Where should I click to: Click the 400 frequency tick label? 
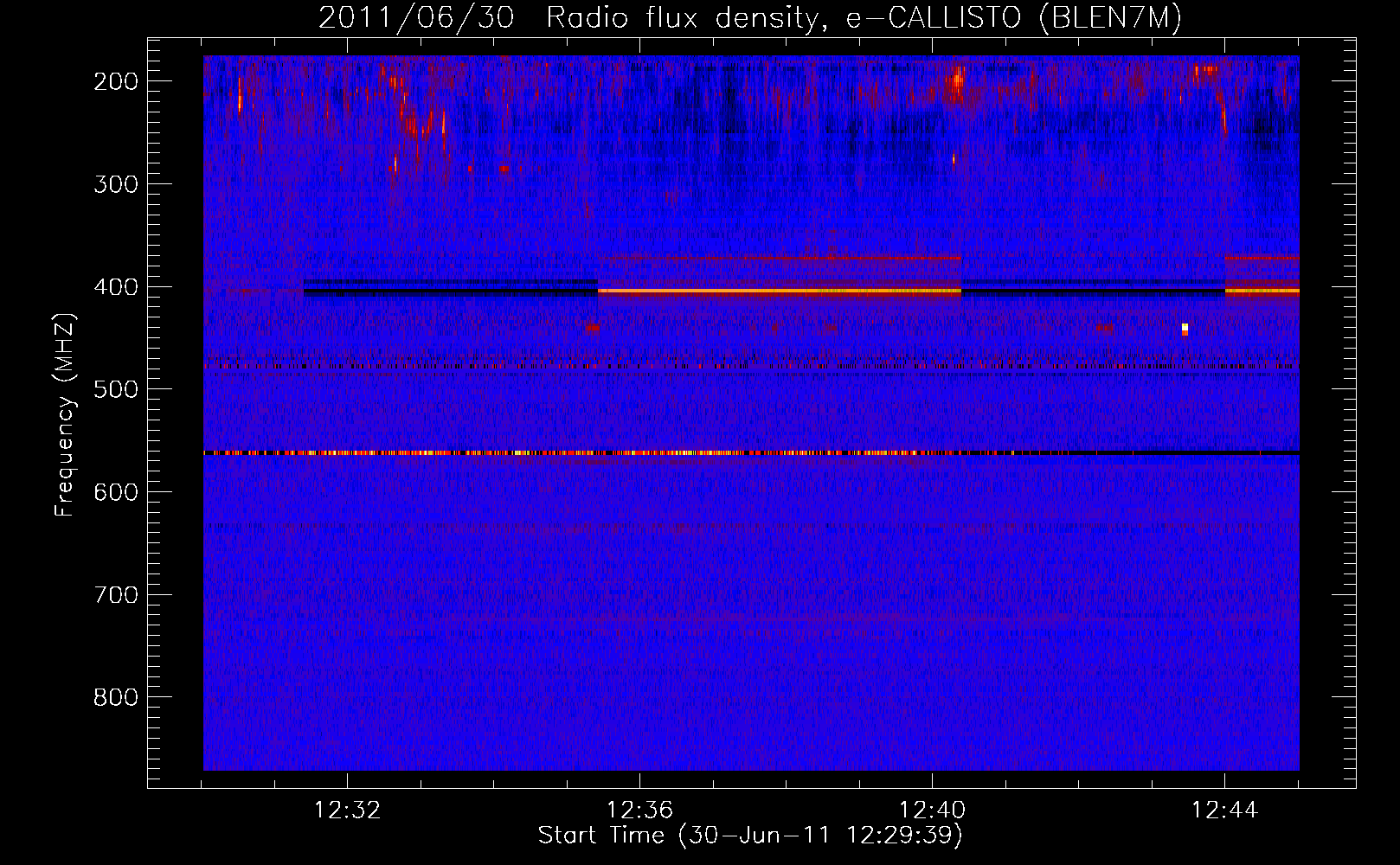[116, 287]
